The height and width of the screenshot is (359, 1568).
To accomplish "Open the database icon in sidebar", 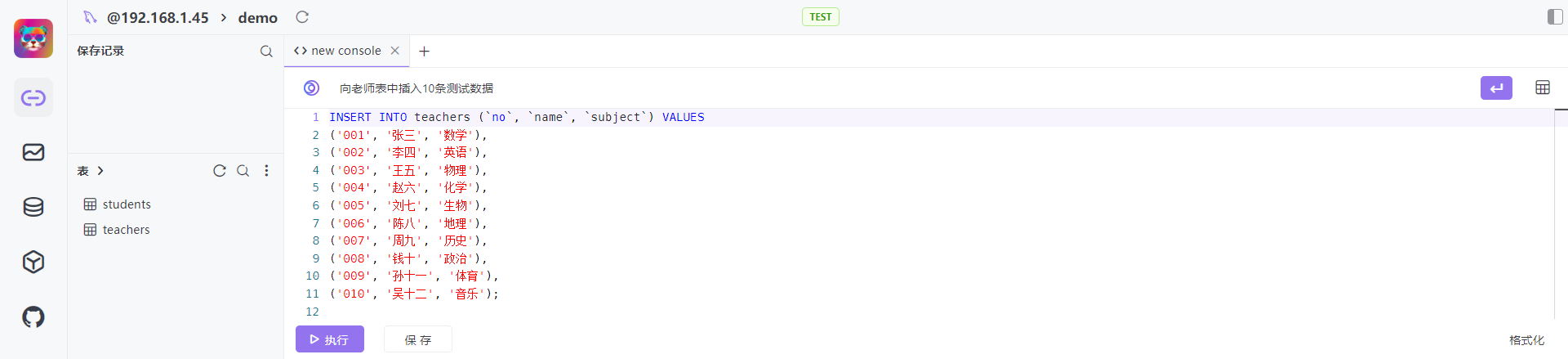I will (x=33, y=207).
